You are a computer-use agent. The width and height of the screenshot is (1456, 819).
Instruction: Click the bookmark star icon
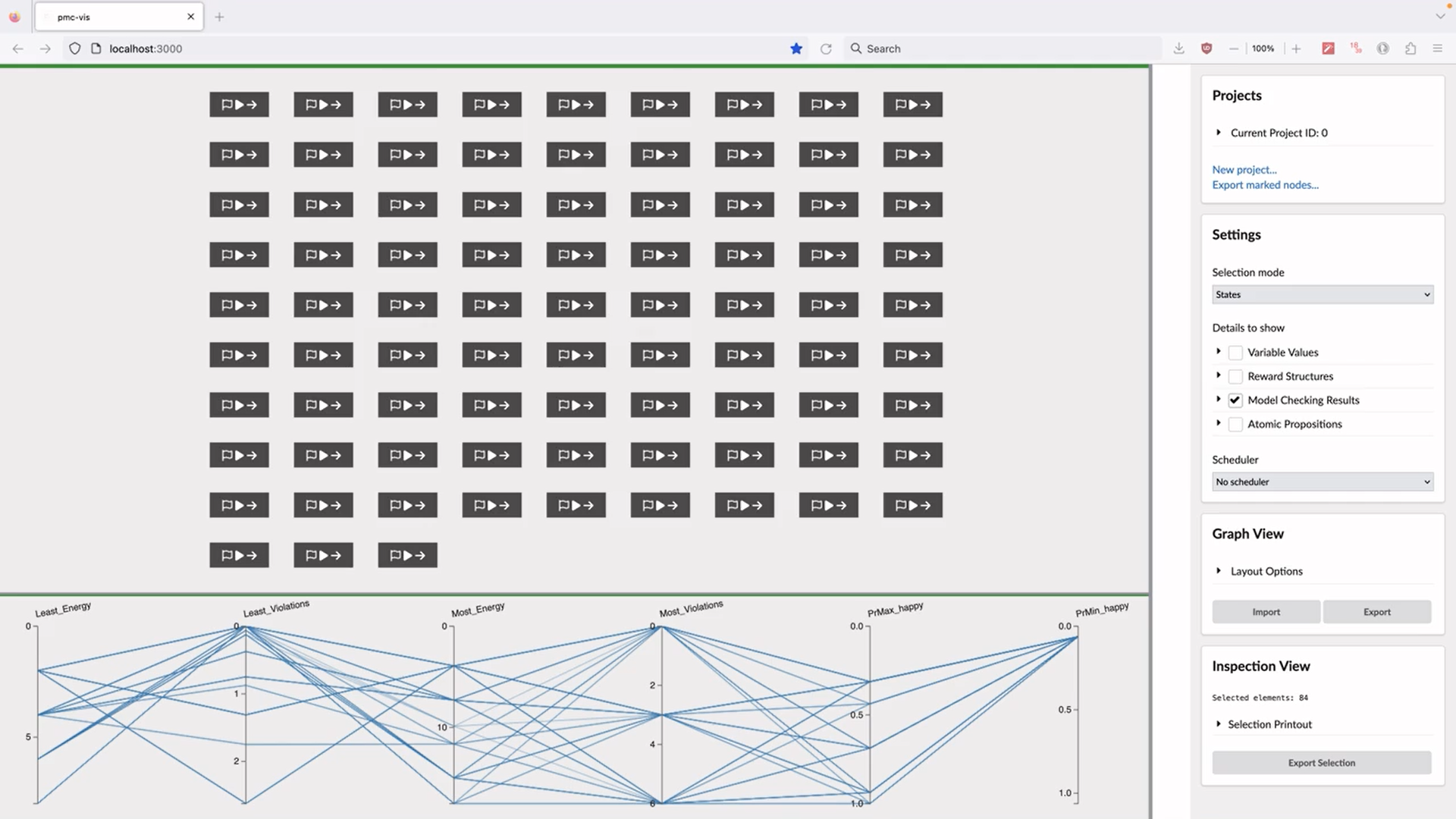[796, 49]
